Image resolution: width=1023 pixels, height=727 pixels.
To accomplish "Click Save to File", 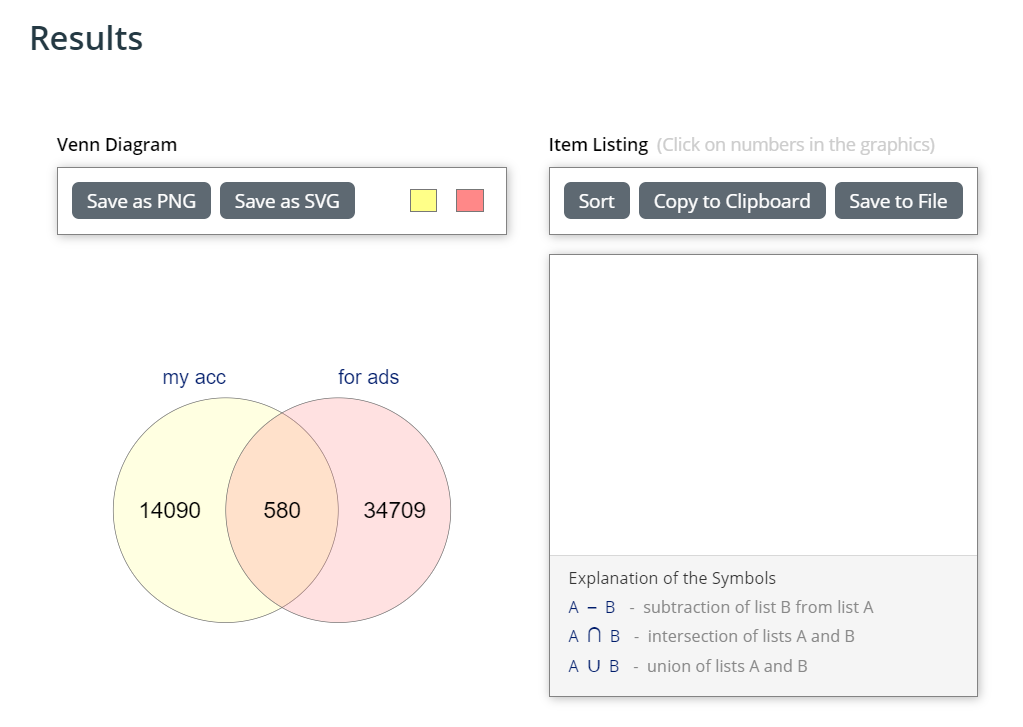I will click(x=898, y=201).
